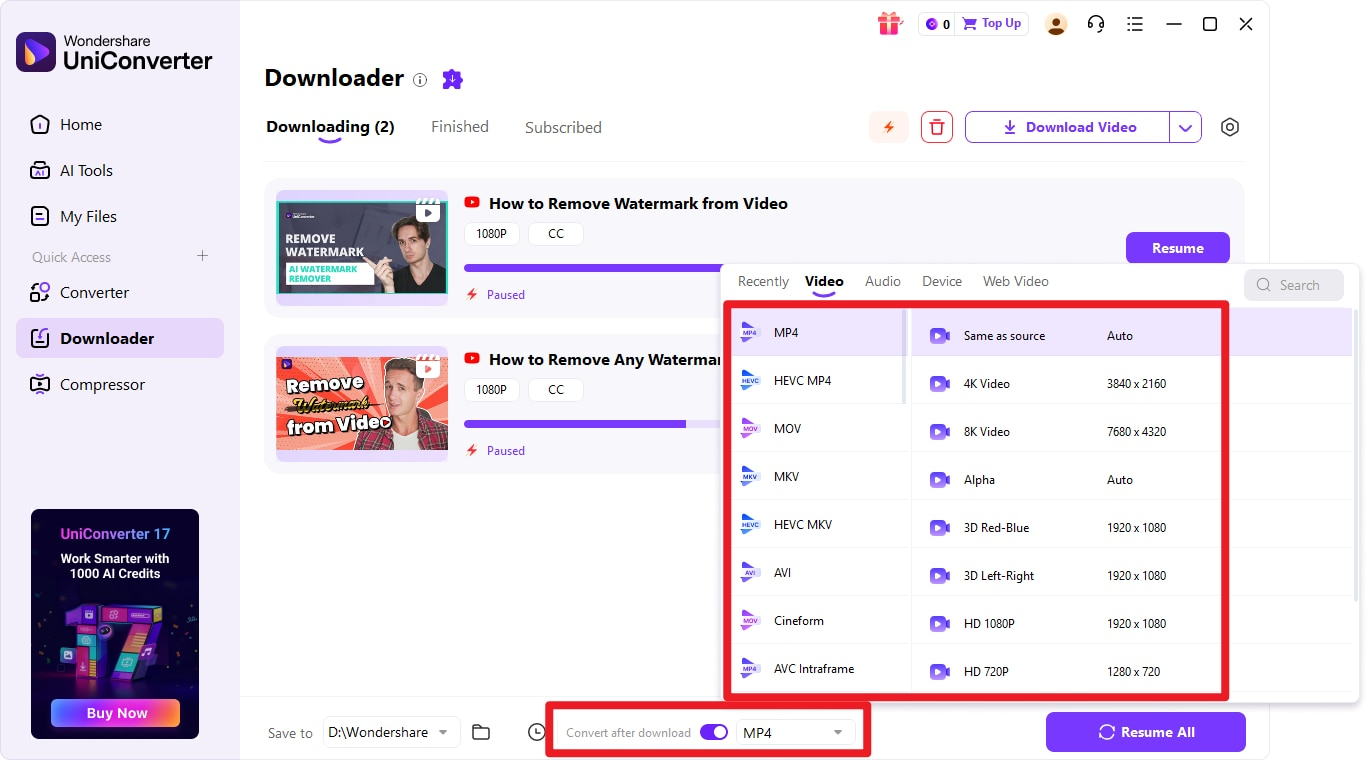Open Converter from the sidebar
This screenshot has height=760, width=1371.
pyautogui.click(x=120, y=292)
